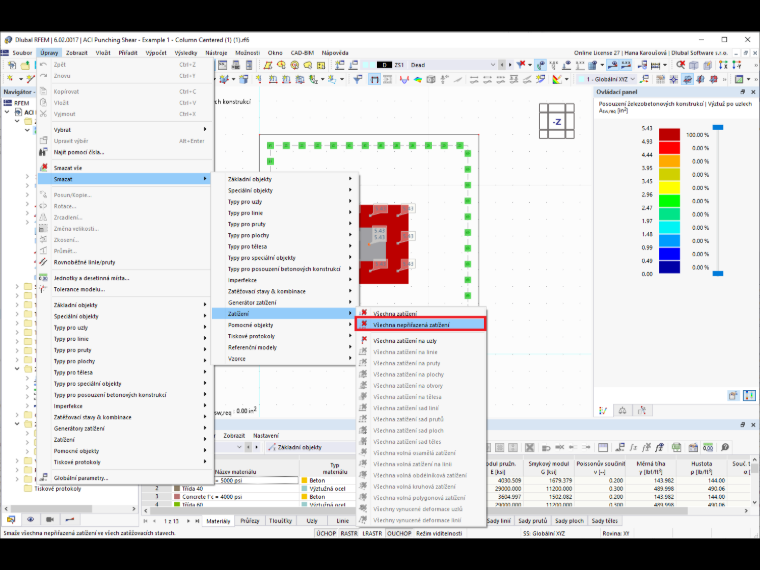Open 'Tolerance modelu...' entry
Screen dimensions: 760x570
(125, 289)
